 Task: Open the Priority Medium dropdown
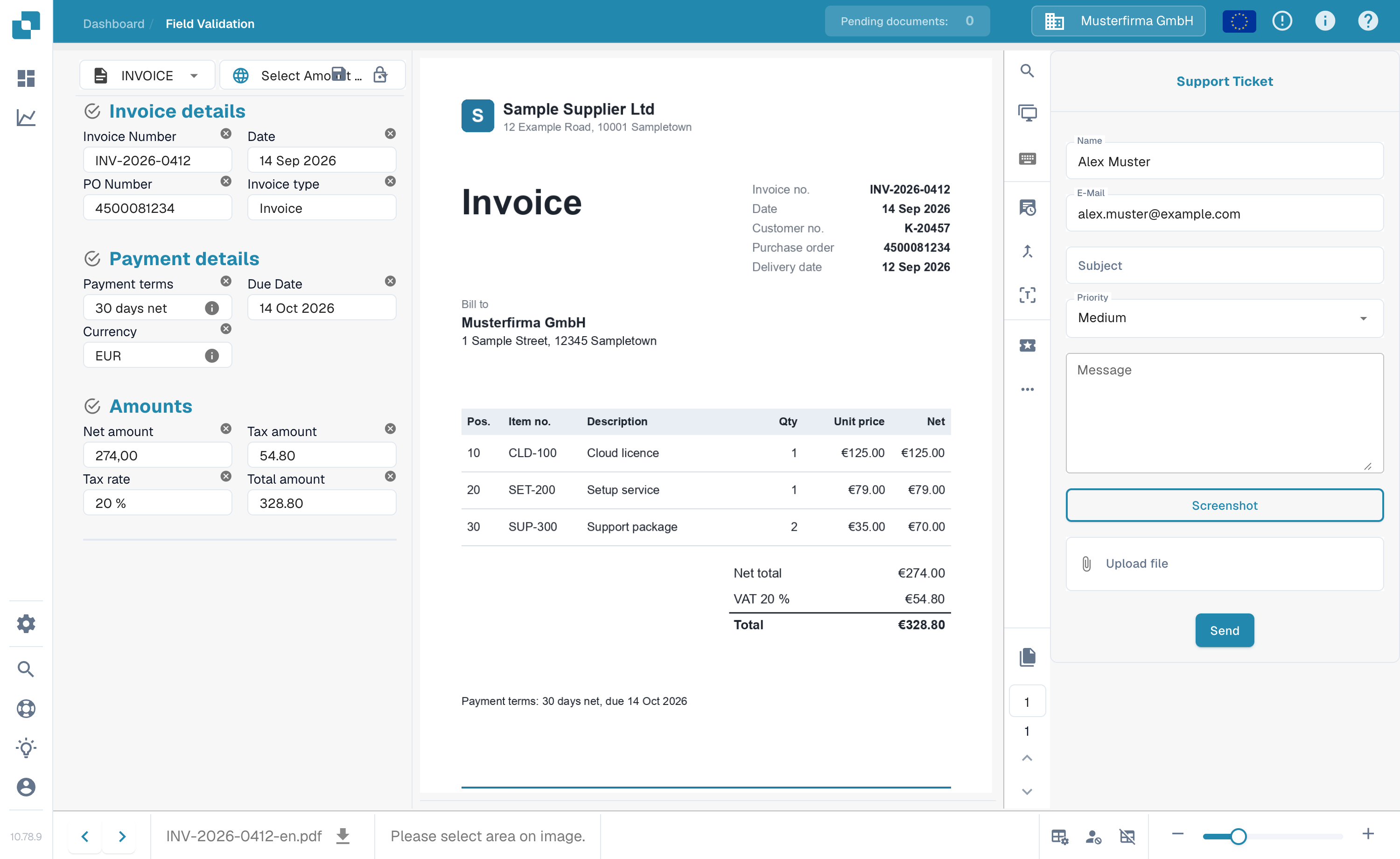pyautogui.click(x=1225, y=318)
